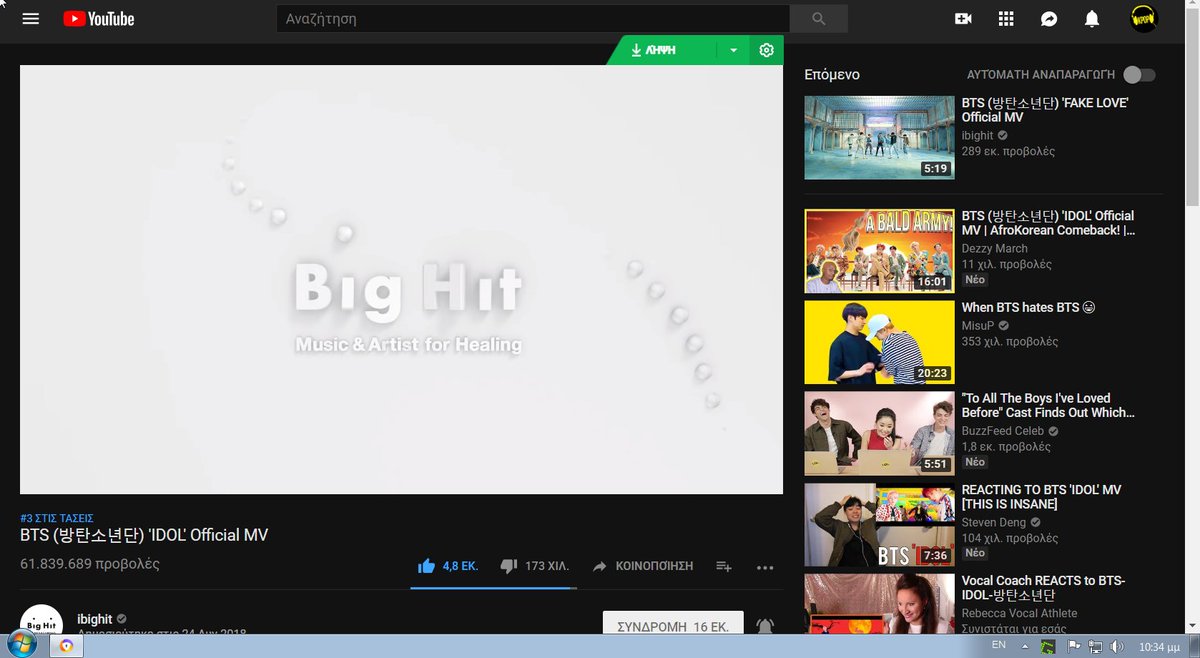Open "To All The Boys I've Loved Before" title
The width and height of the screenshot is (1200, 658).
1048,405
